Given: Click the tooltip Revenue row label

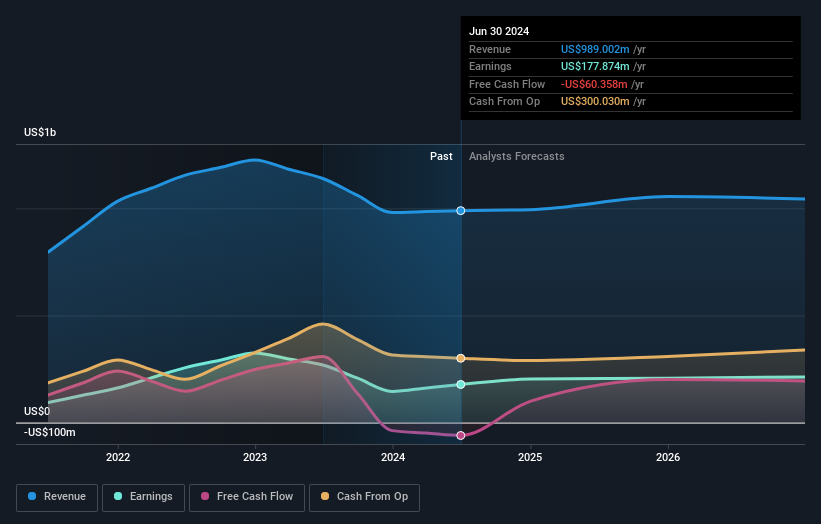Looking at the screenshot, I should pos(490,49).
